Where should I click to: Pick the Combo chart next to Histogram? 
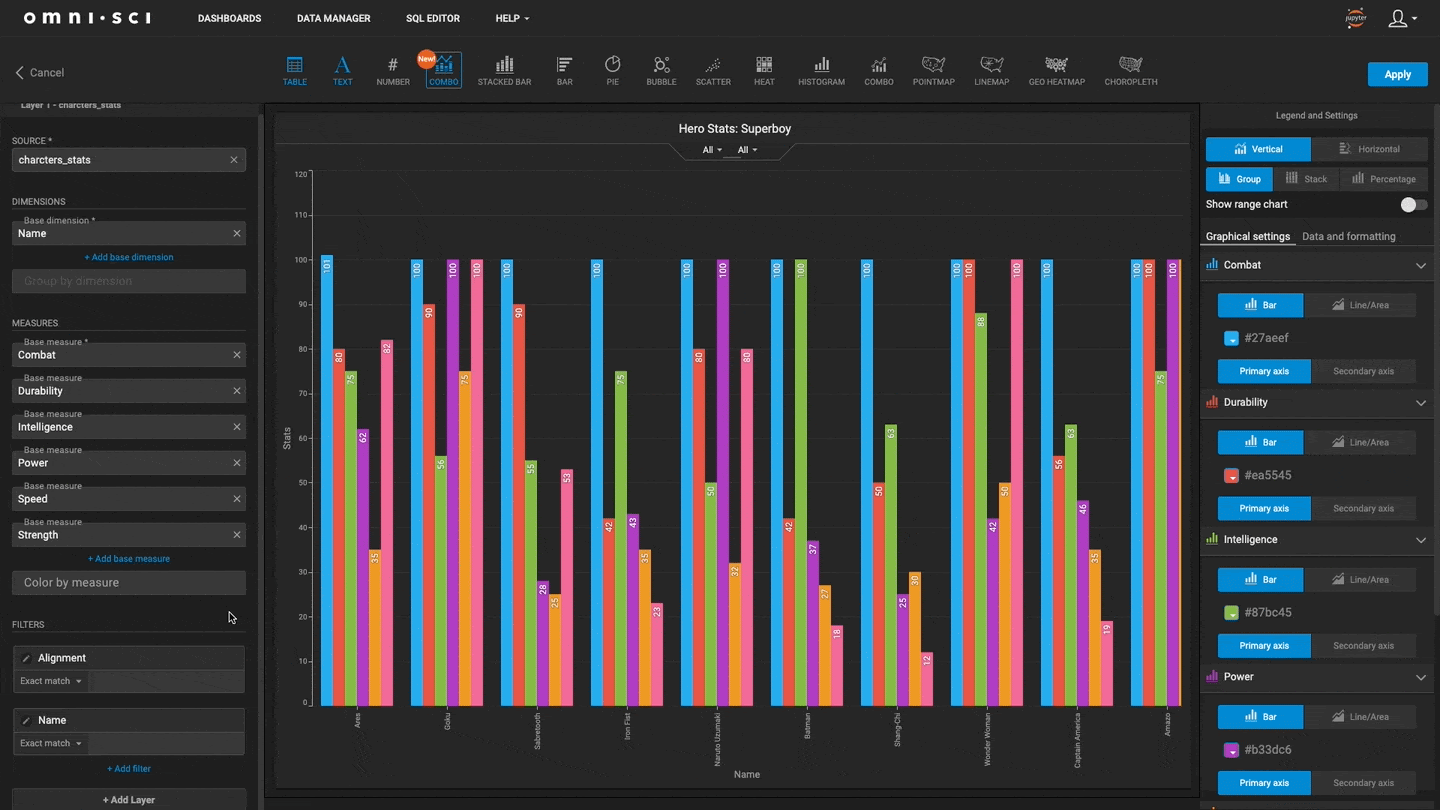(878, 70)
